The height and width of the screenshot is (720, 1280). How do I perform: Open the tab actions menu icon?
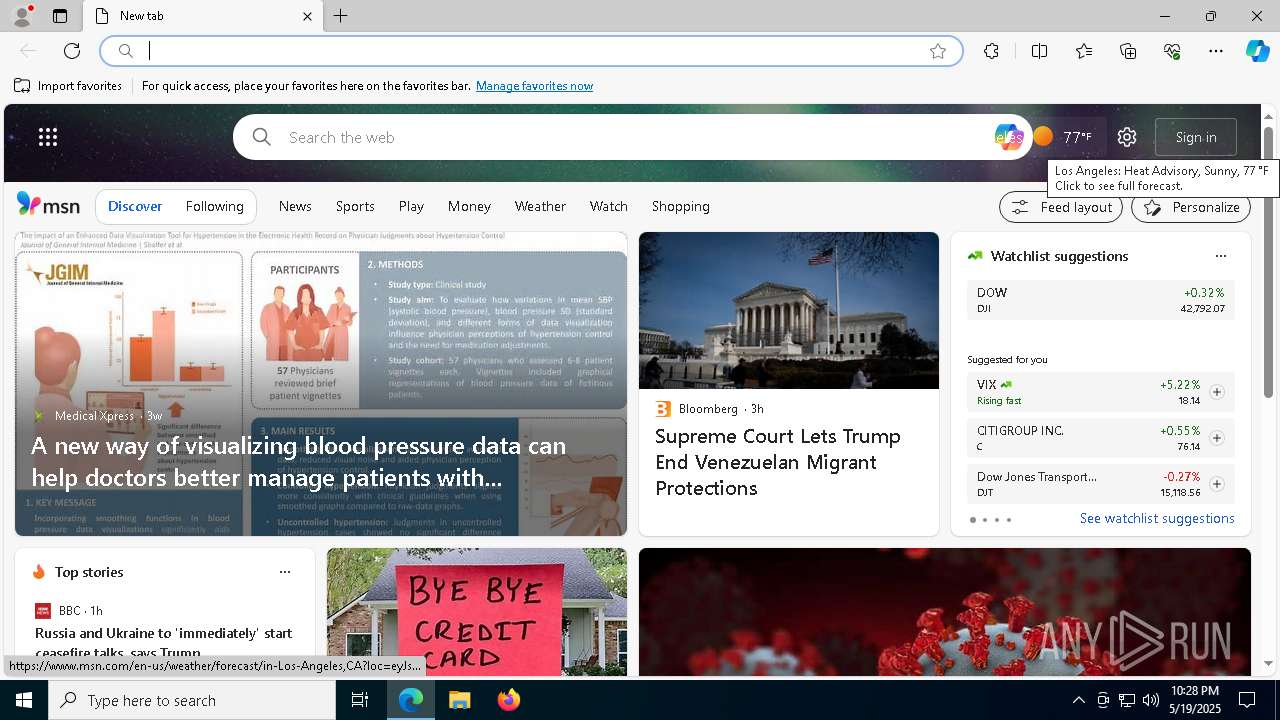coord(60,16)
